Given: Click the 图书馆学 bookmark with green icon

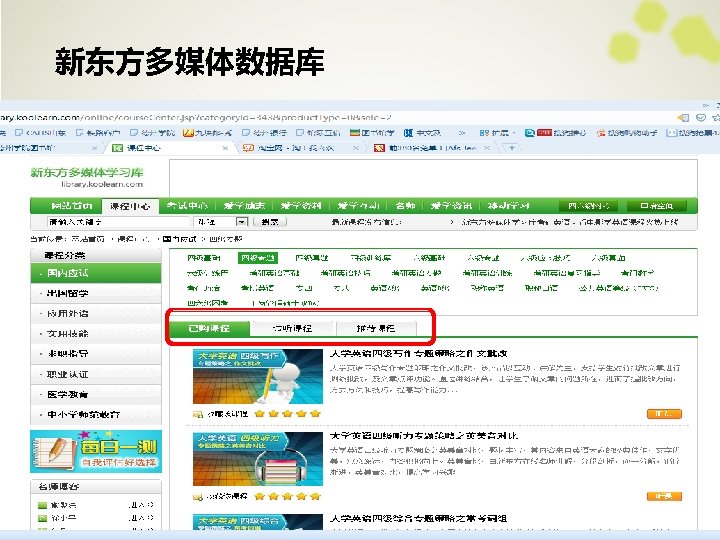Looking at the screenshot, I should click(x=372, y=133).
